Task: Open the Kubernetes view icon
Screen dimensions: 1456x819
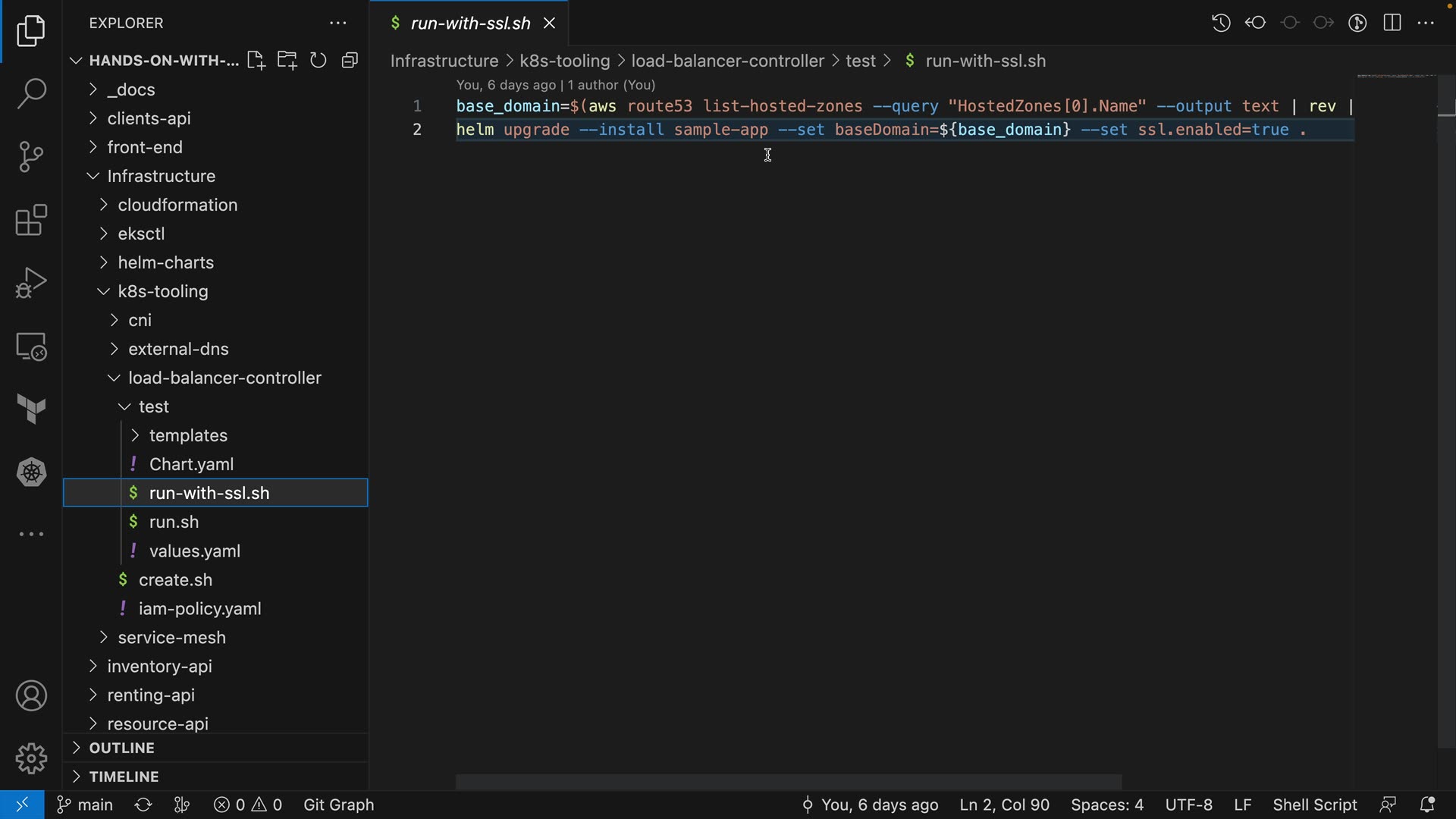Action: (31, 472)
